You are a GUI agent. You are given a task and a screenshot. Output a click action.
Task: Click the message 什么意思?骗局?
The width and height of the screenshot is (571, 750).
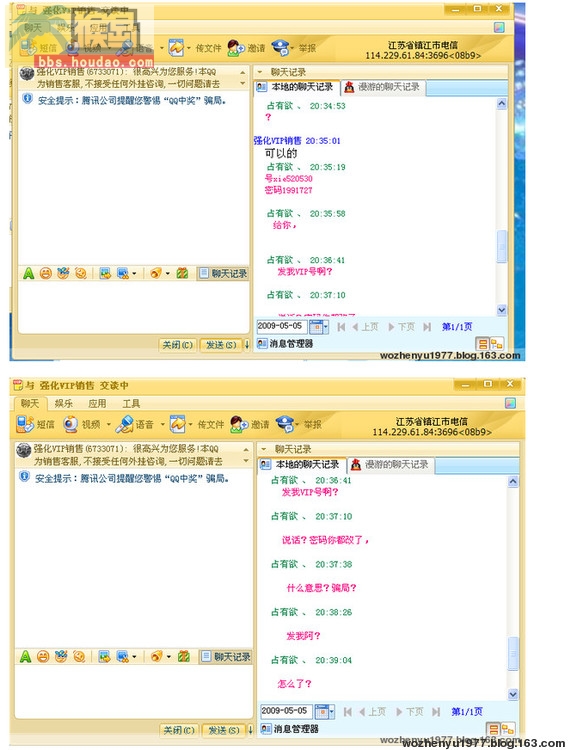pyautogui.click(x=321, y=588)
